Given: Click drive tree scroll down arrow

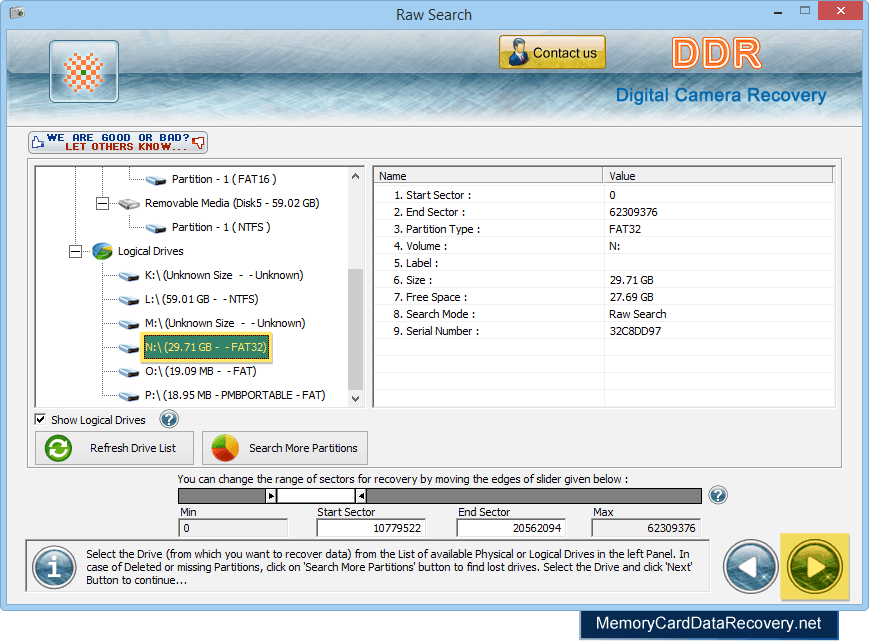Looking at the screenshot, I should click(x=356, y=398).
